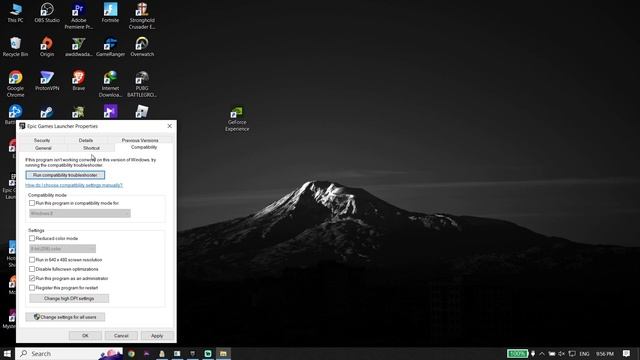The image size is (640, 360).
Task: Launch Origin from desktop
Action: tap(47, 47)
